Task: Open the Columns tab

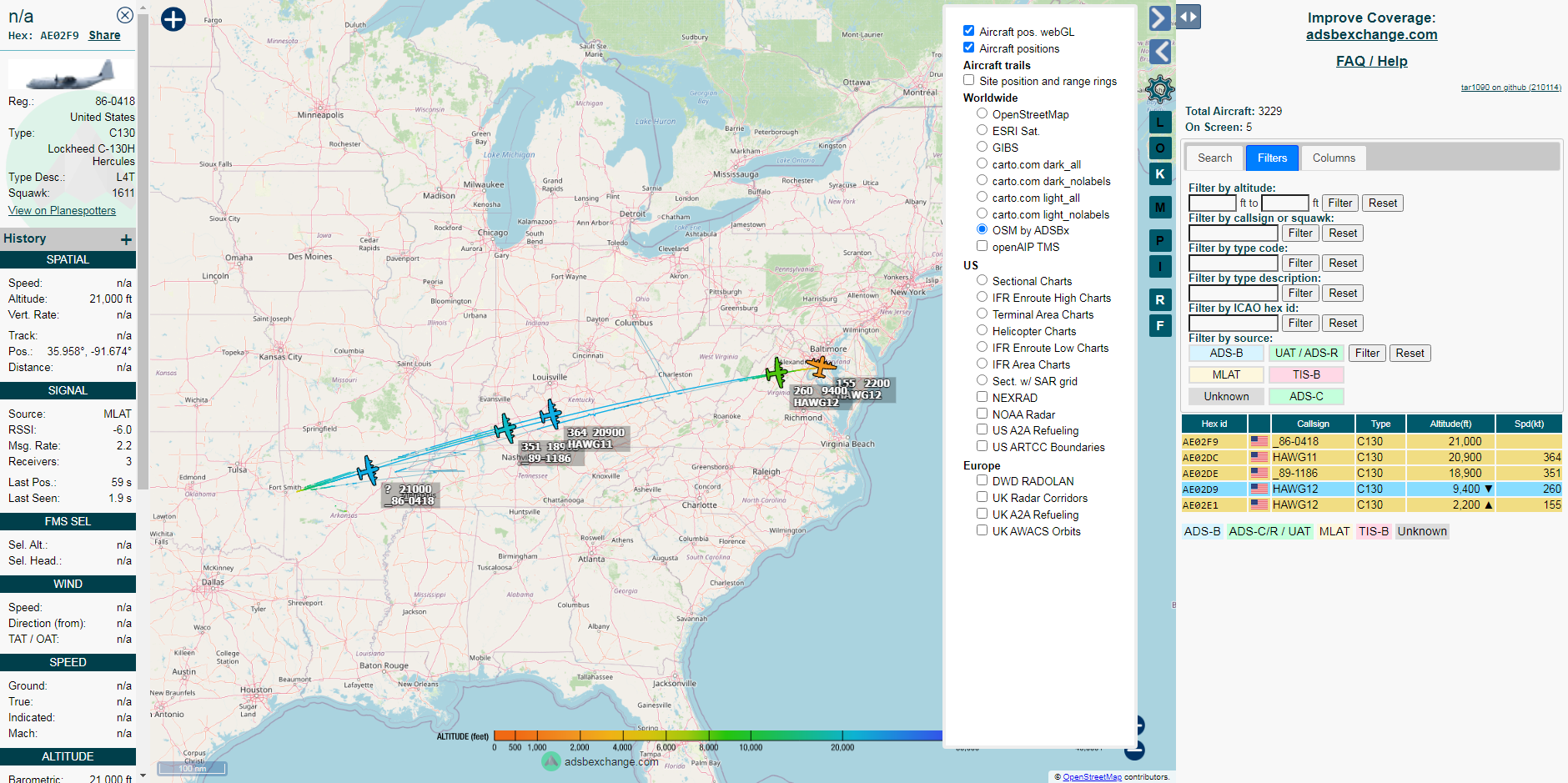Action: point(1334,158)
